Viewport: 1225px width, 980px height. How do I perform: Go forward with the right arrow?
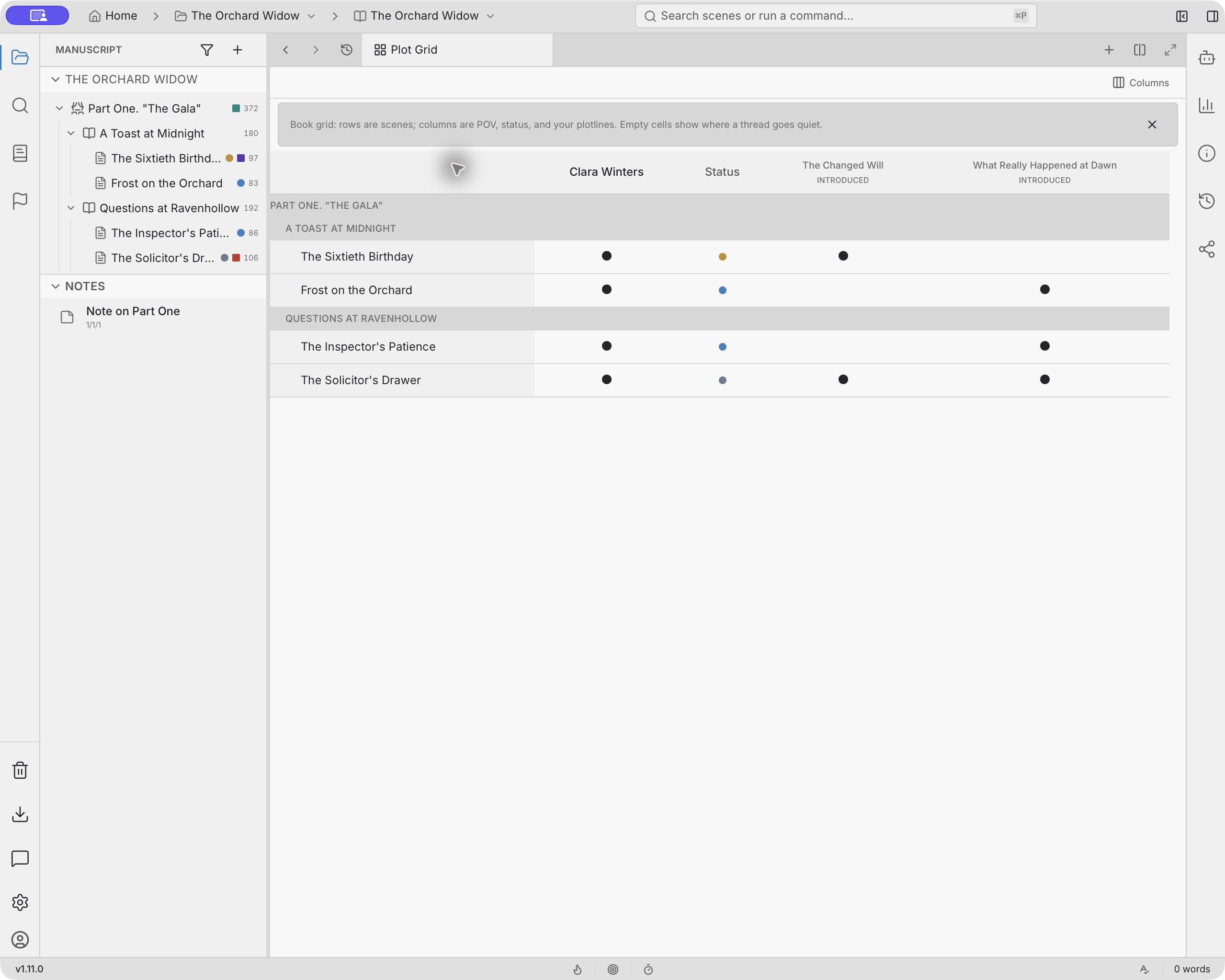(x=316, y=50)
